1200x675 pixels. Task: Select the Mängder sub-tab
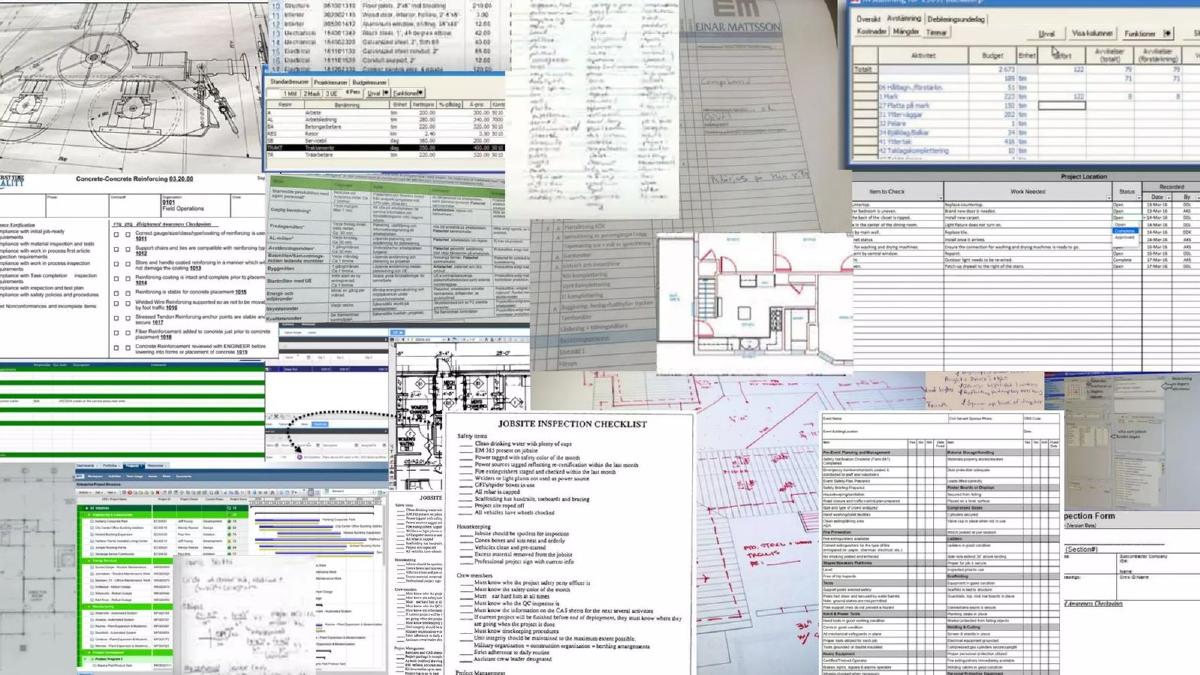click(906, 31)
